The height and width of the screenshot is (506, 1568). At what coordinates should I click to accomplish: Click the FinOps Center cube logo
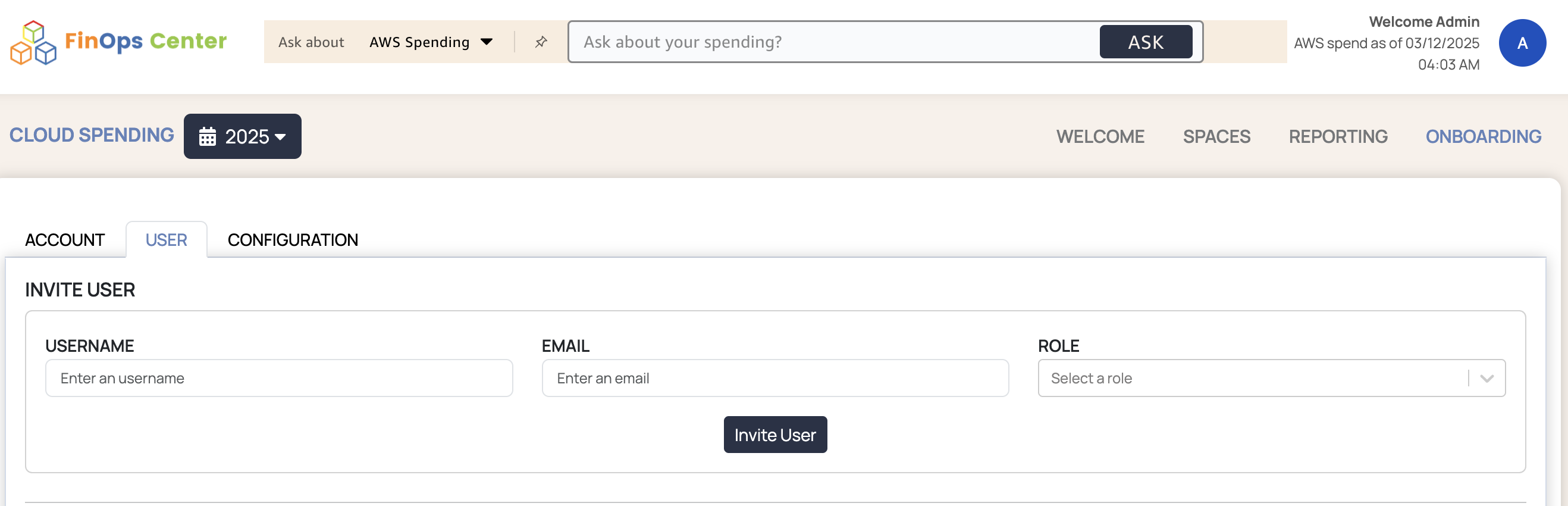click(x=33, y=42)
